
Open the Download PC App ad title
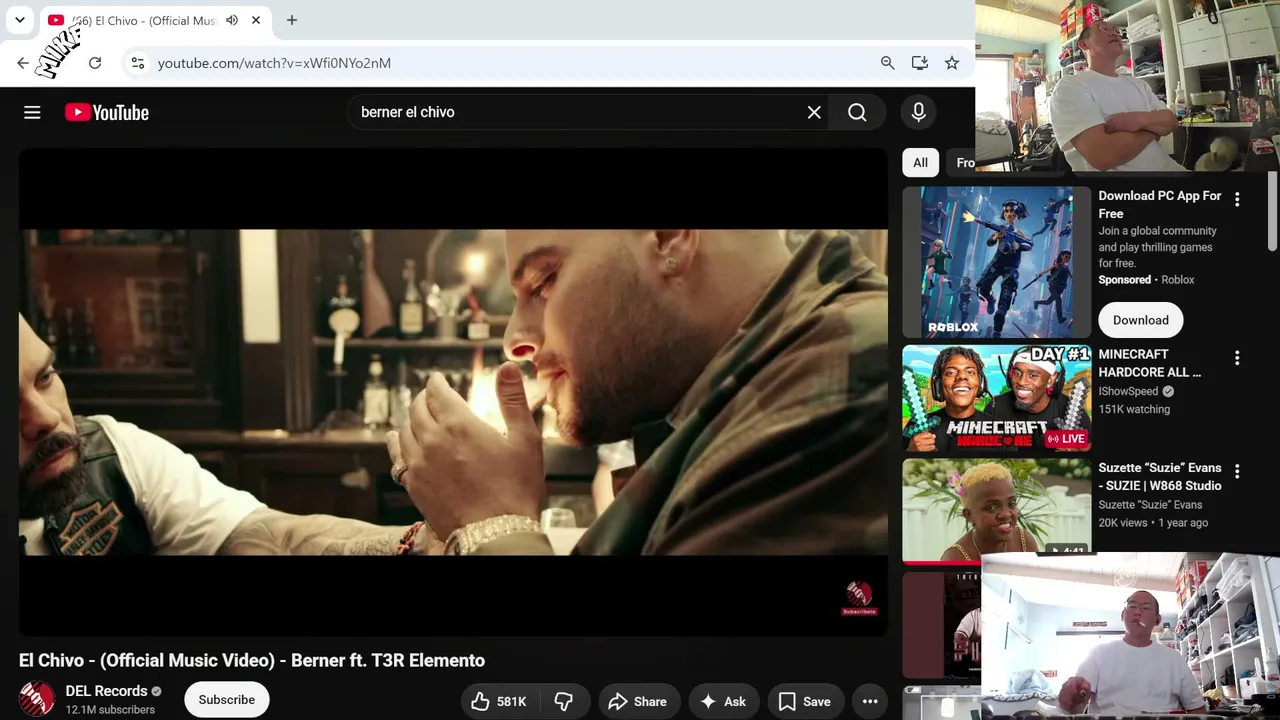click(1160, 205)
